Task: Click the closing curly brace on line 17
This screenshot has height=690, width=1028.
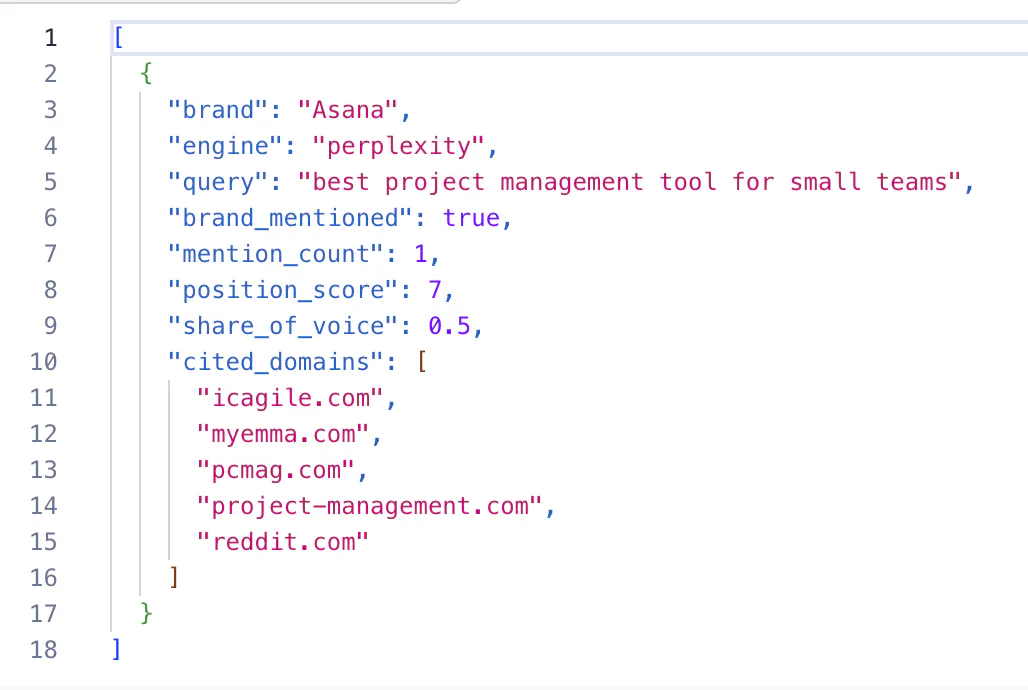Action: coord(146,613)
